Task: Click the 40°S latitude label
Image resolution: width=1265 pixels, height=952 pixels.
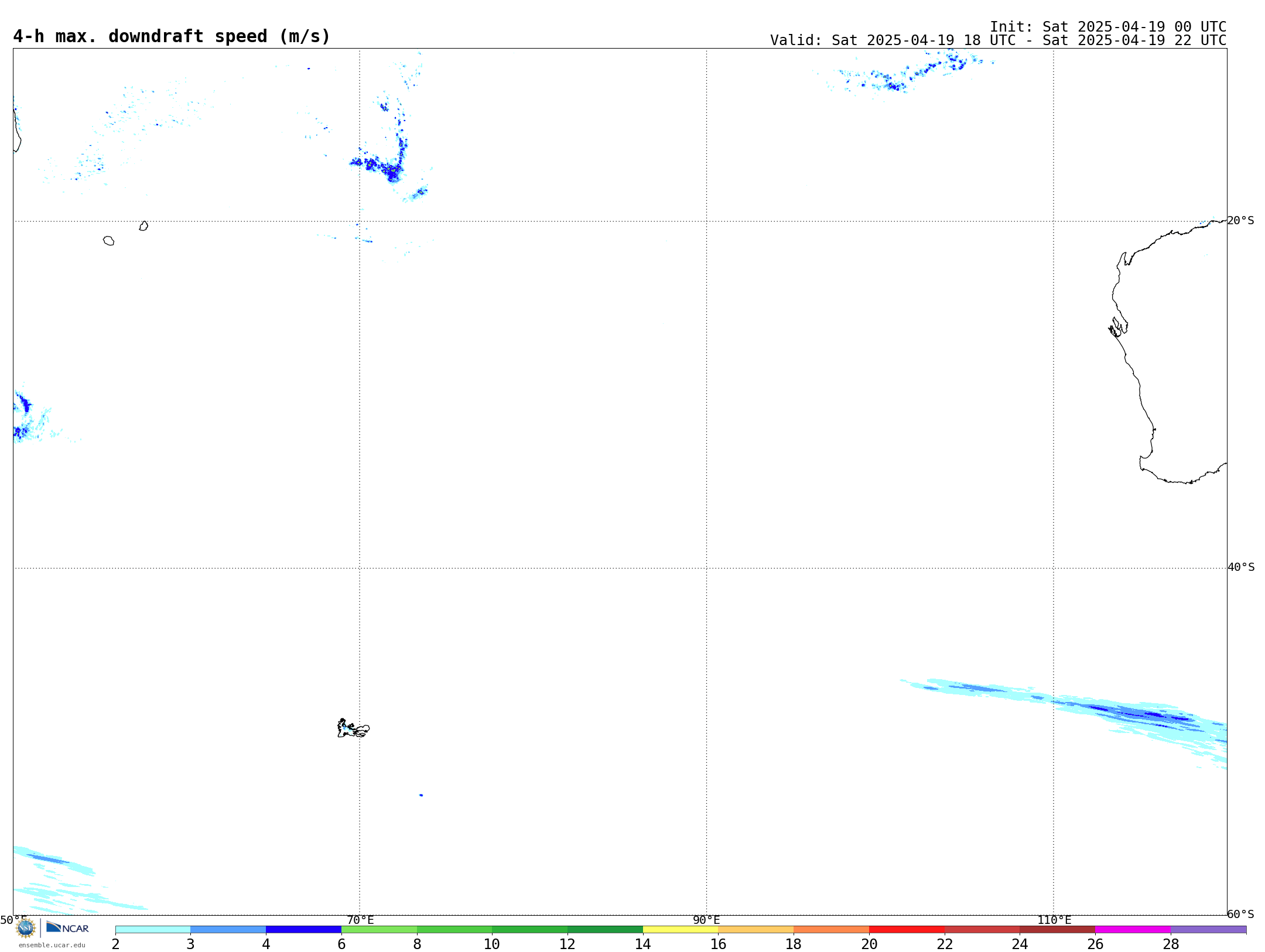Action: click(1241, 567)
